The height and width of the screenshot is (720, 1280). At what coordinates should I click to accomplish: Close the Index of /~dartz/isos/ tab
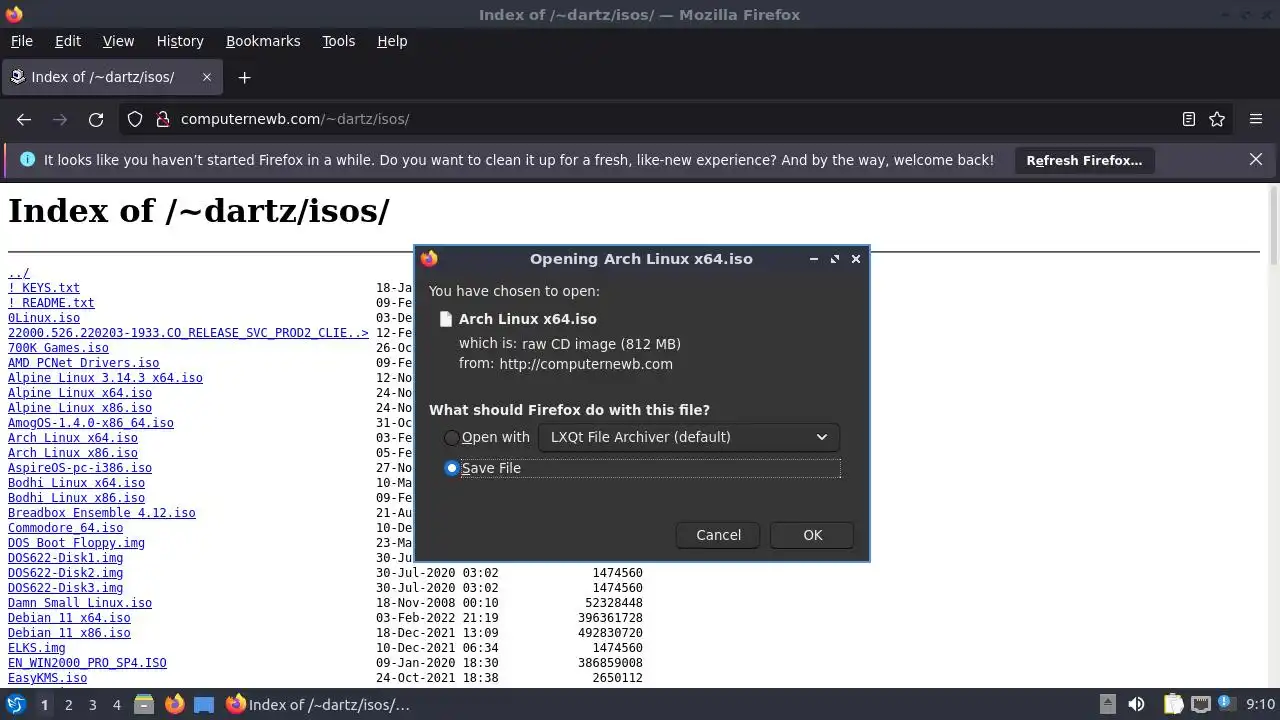207,77
